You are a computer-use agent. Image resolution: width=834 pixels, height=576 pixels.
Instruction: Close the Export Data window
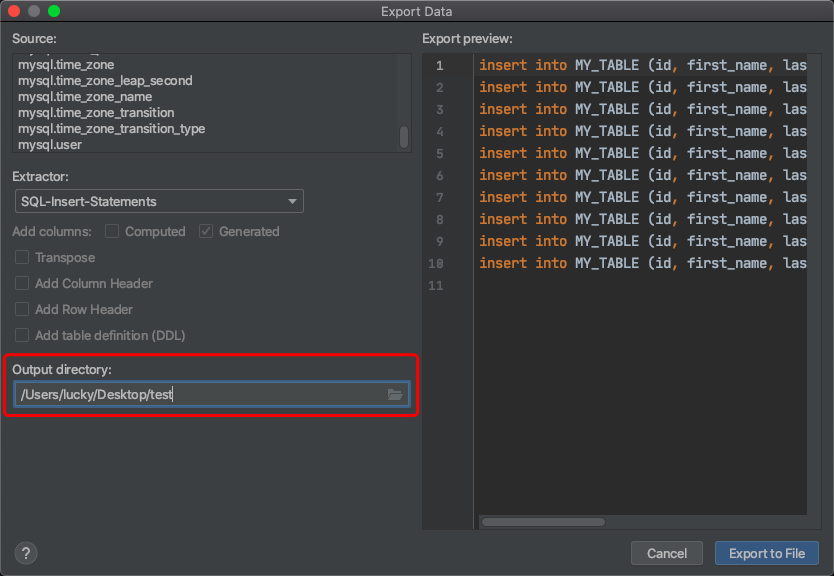14,11
